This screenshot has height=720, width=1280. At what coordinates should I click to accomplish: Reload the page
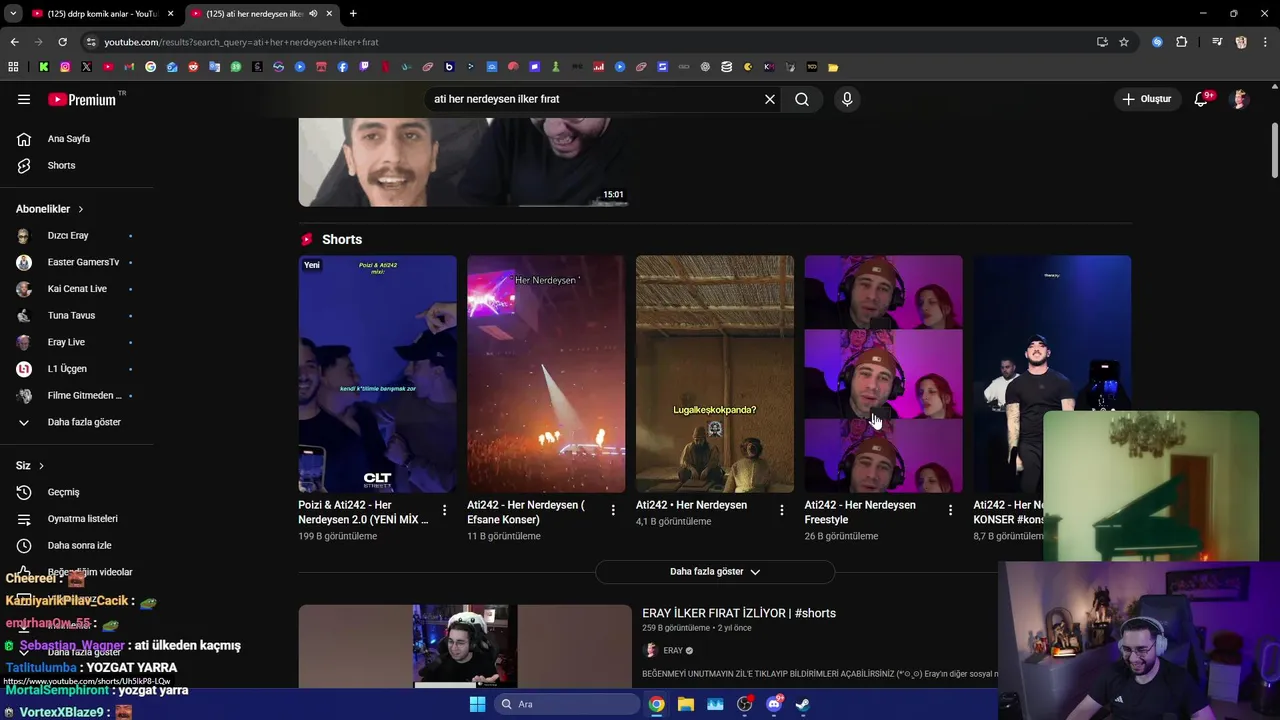pyautogui.click(x=62, y=42)
